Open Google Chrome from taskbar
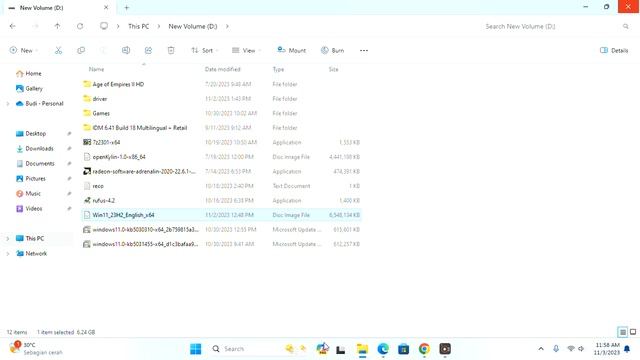 [424, 349]
